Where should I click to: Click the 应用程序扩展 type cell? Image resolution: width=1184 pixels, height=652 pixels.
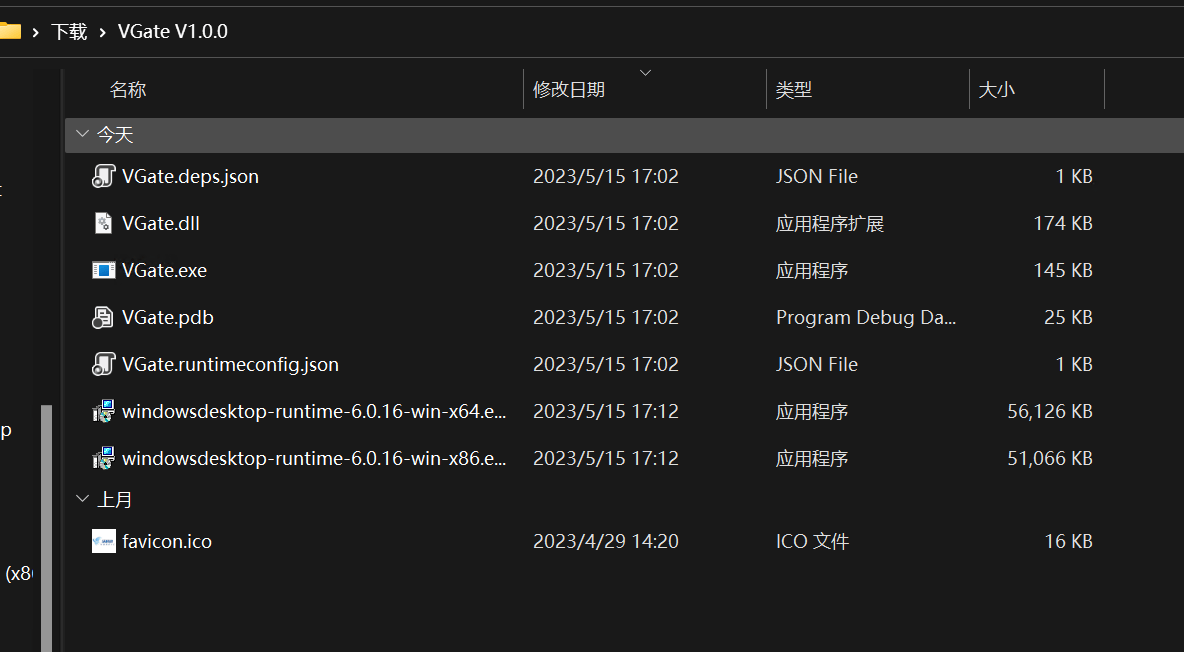tap(830, 224)
